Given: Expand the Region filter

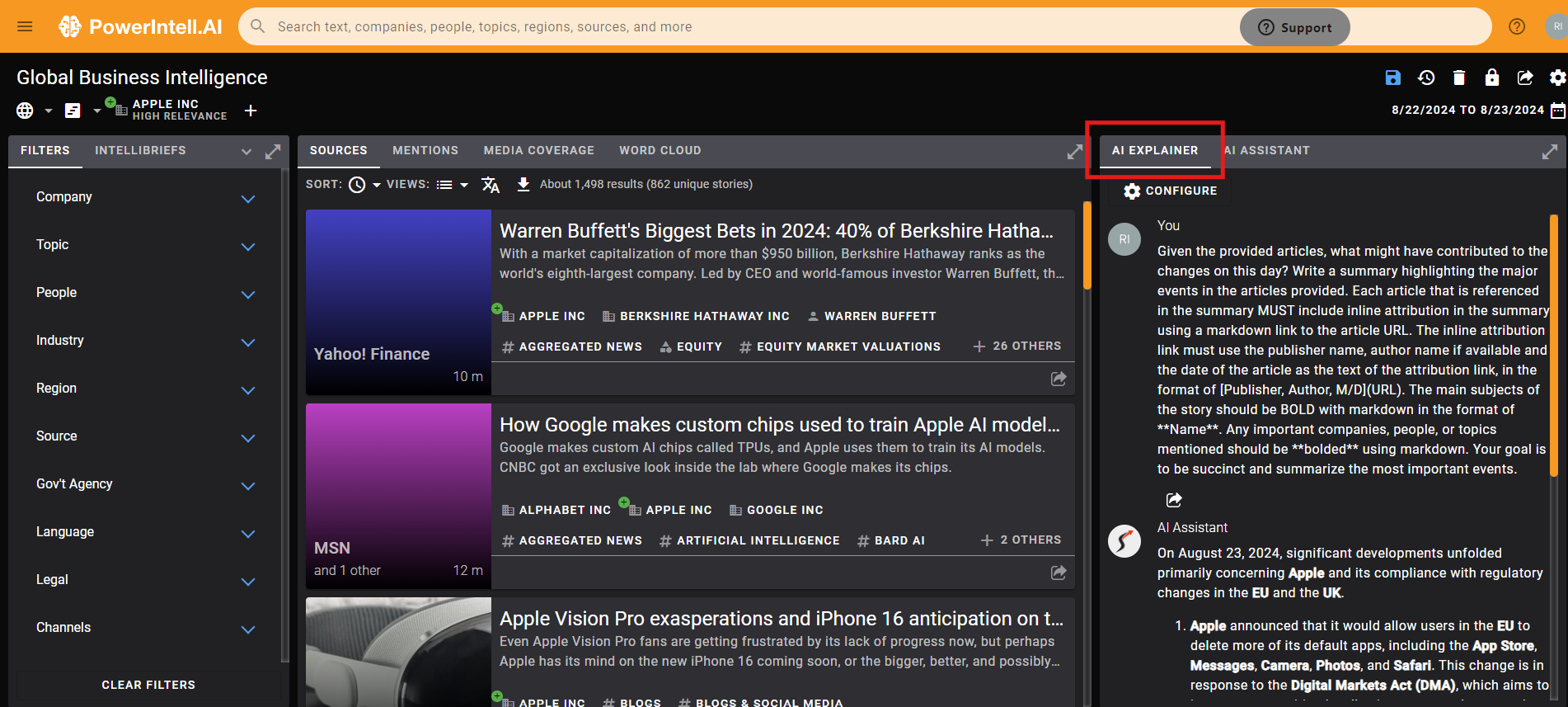Looking at the screenshot, I should point(248,390).
